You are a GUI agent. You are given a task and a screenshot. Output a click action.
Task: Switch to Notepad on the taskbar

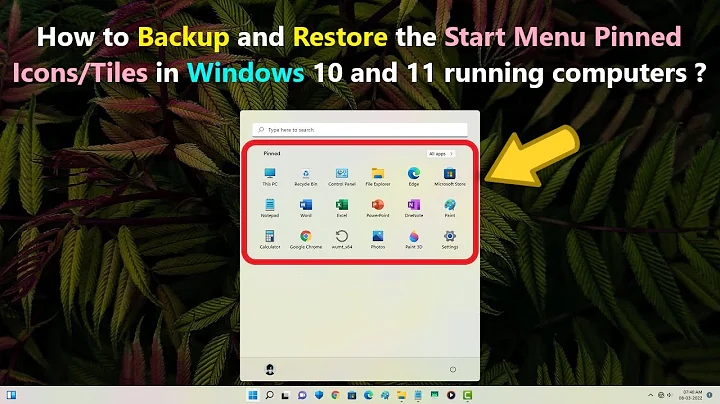pyautogui.click(x=418, y=395)
